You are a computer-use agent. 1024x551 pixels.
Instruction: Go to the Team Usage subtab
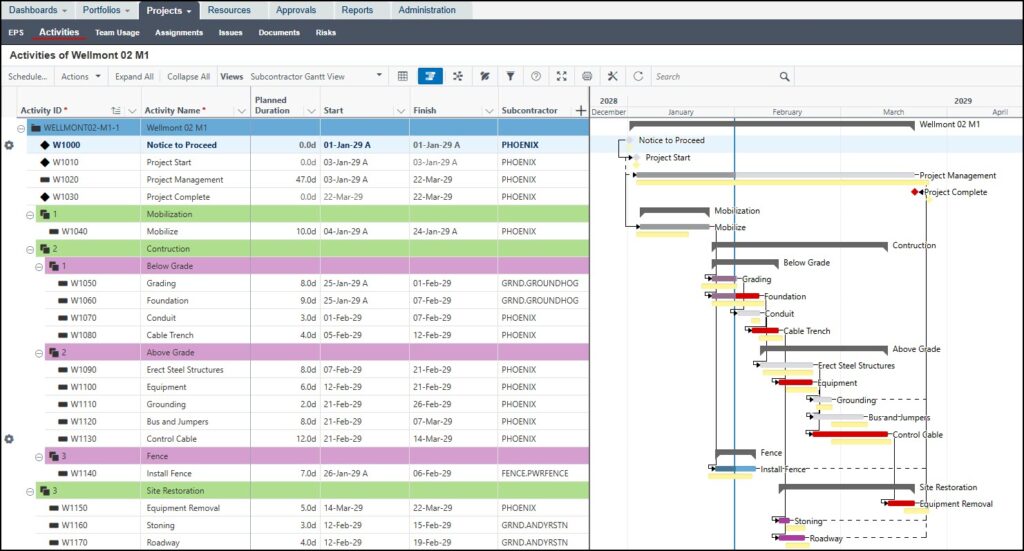pos(117,33)
